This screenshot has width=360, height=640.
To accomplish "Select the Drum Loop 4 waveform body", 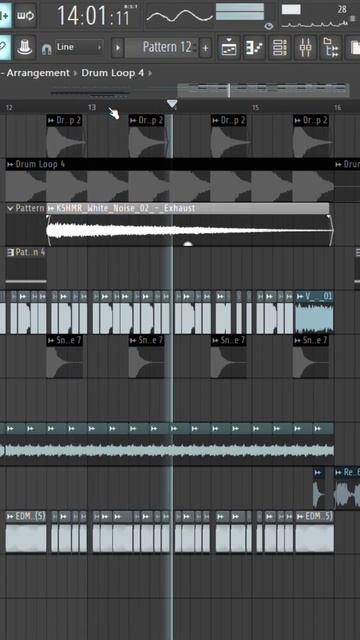I will (x=170, y=186).
